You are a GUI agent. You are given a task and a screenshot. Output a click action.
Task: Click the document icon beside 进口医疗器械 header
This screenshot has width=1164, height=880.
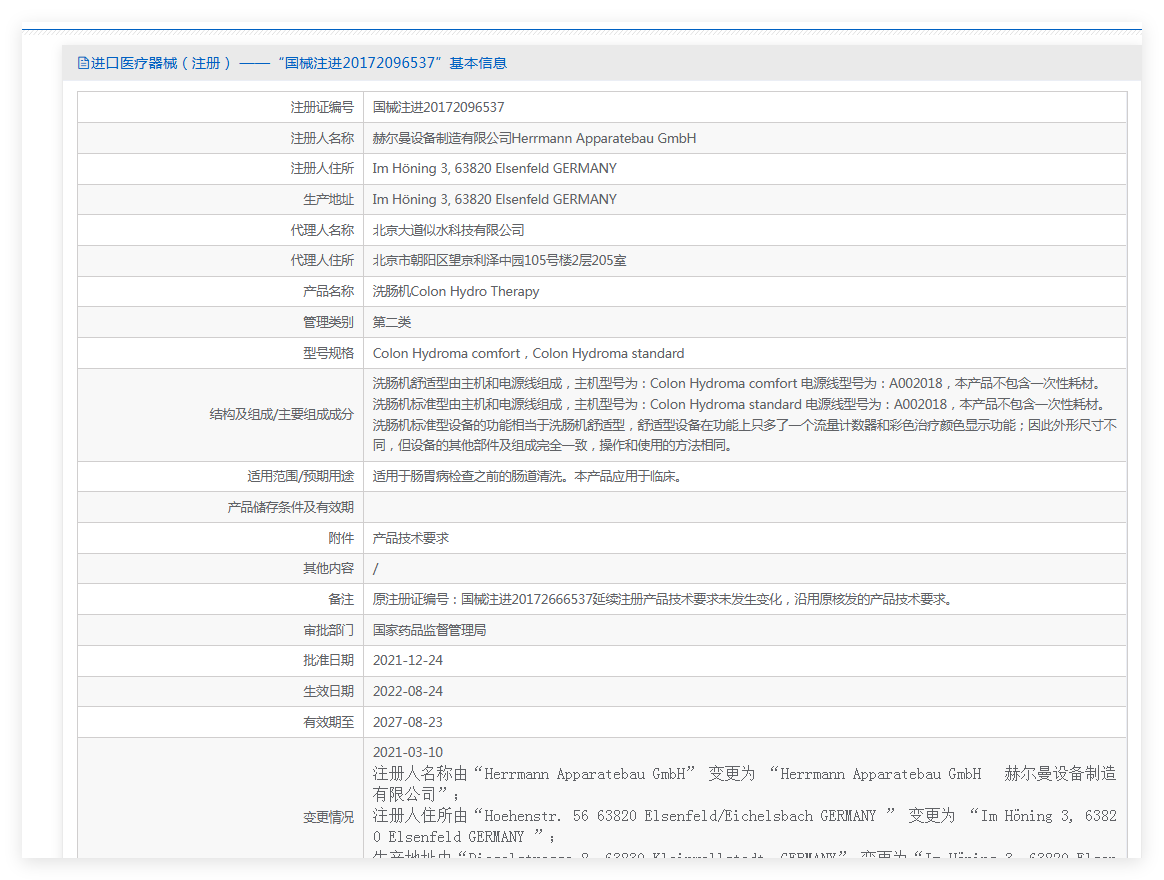click(x=83, y=63)
